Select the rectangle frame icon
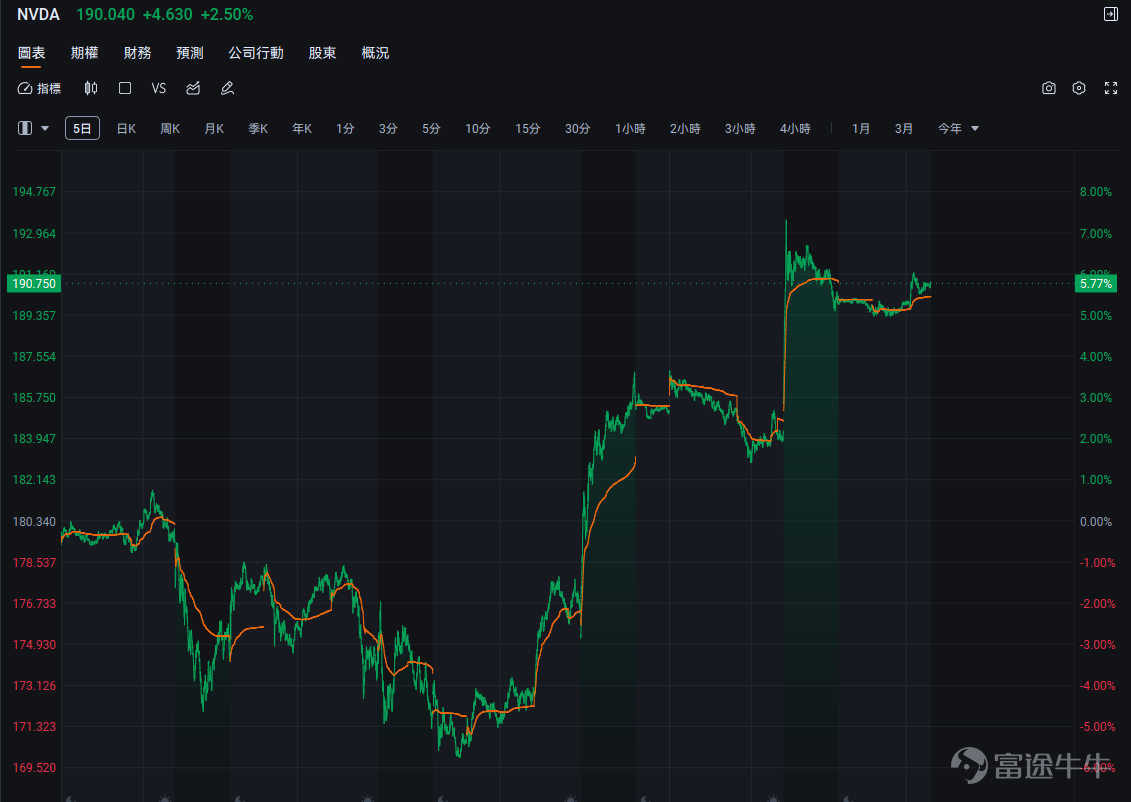 [125, 88]
